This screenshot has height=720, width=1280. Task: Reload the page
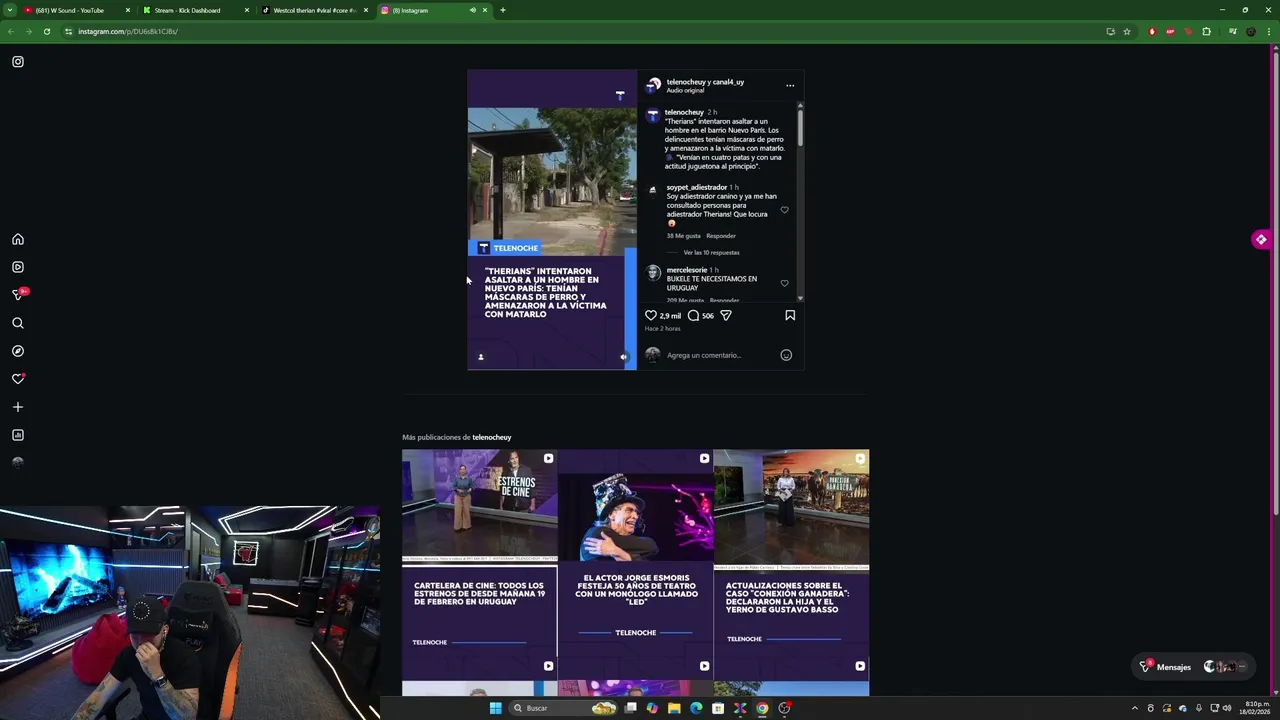46,31
